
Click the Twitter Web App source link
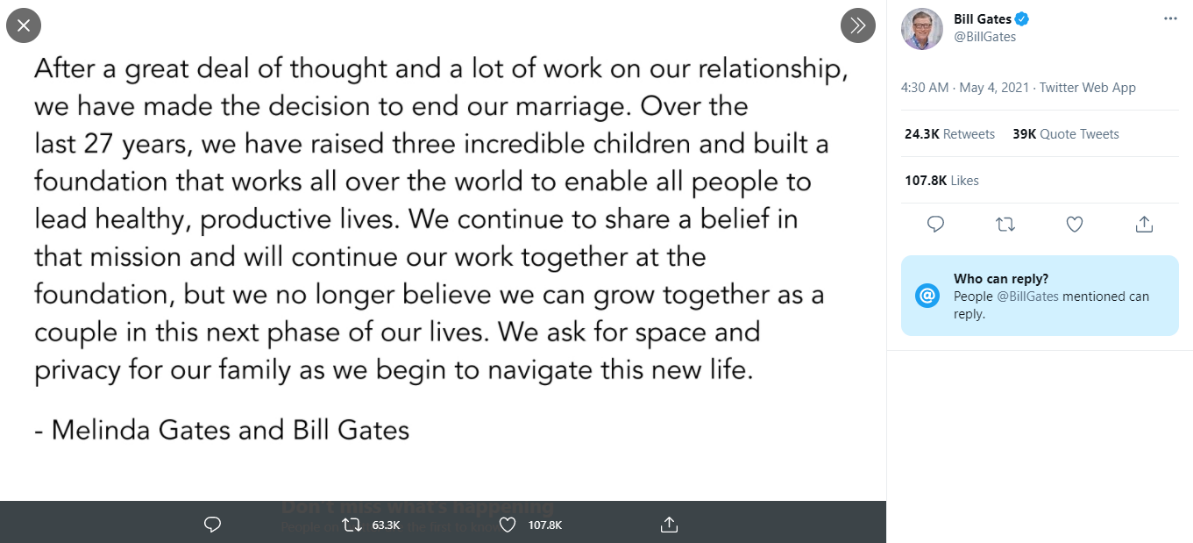(1087, 87)
